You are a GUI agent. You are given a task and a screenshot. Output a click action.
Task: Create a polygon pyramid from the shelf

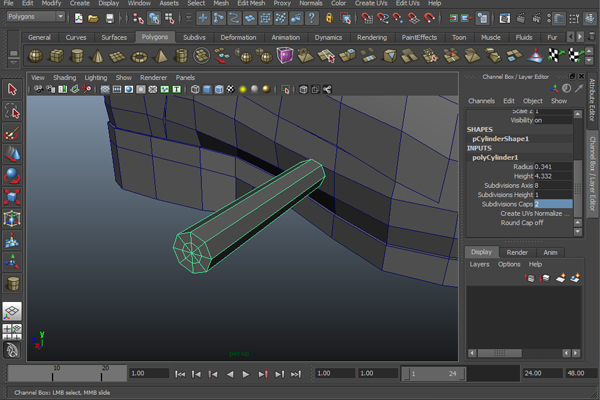tap(160, 56)
